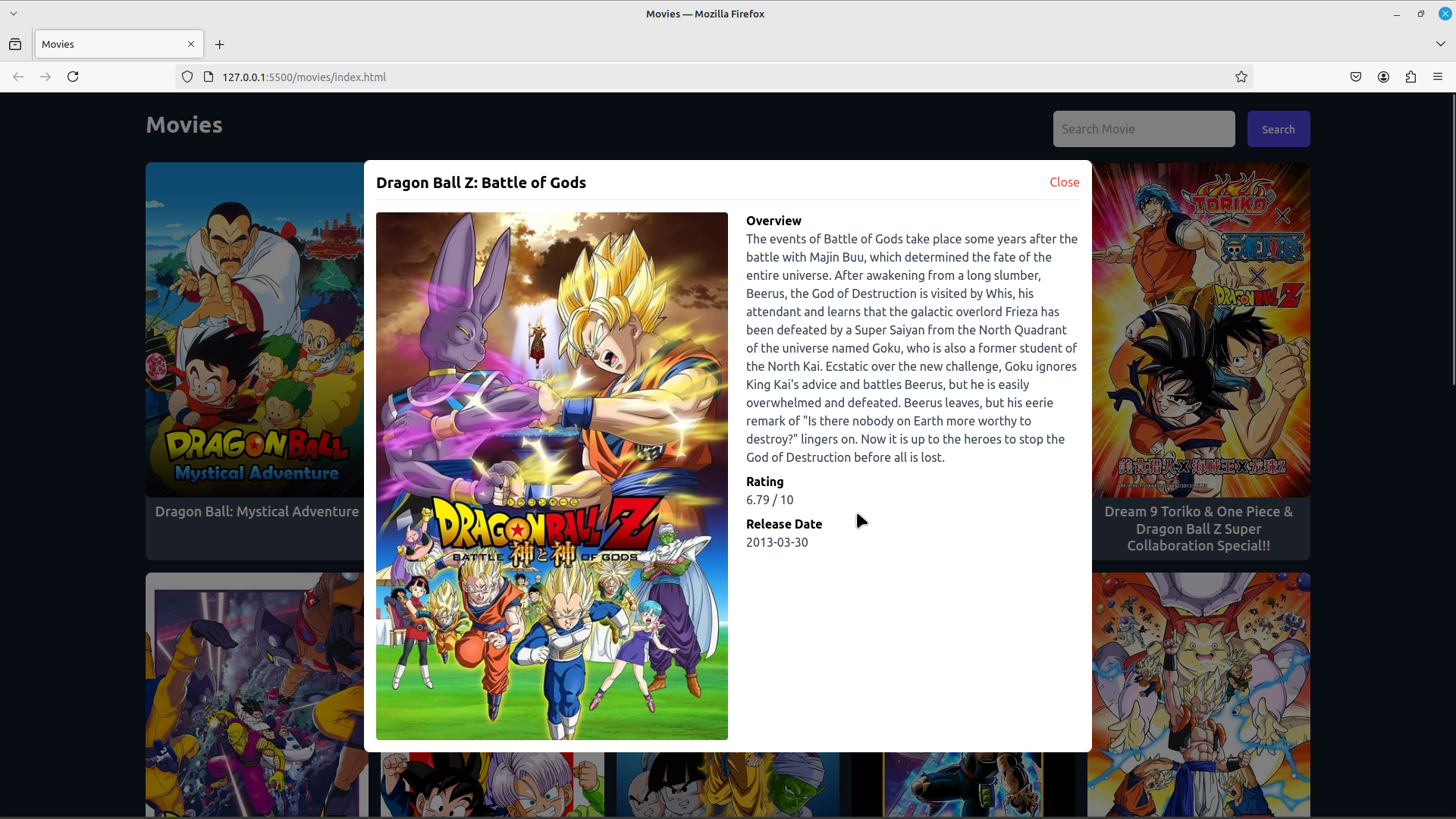
Task: Click the URL address bar
Action: 682,77
